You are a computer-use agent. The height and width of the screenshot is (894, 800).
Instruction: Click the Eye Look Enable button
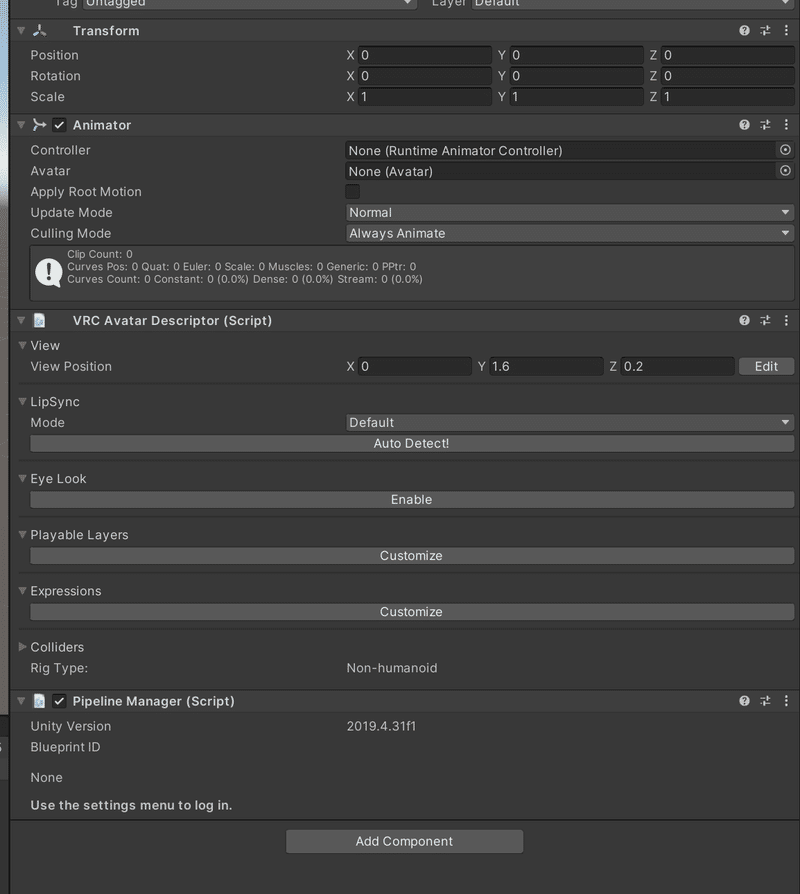[412, 499]
